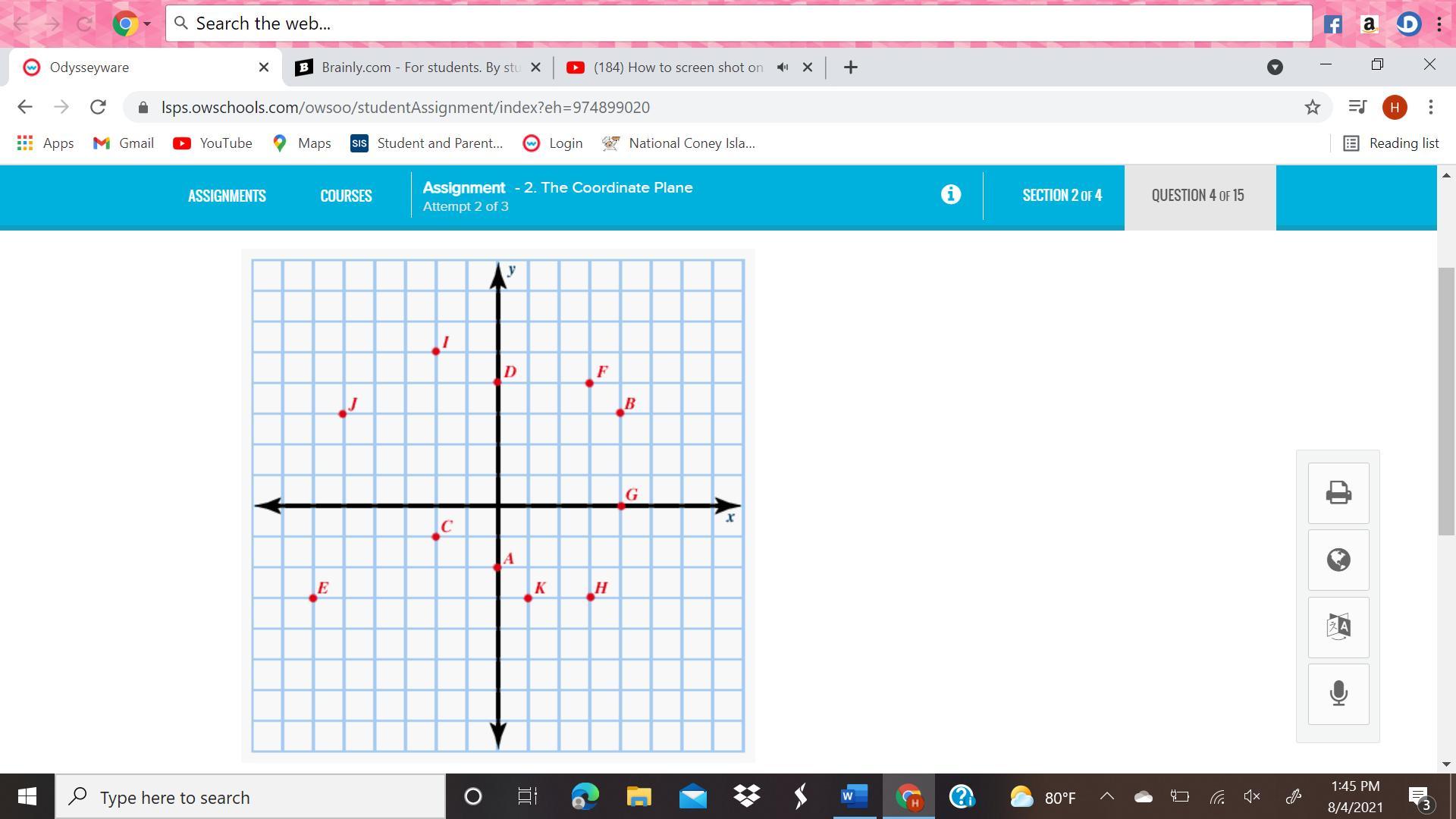Click the translate language icon
1456x819 pixels.
(1338, 627)
